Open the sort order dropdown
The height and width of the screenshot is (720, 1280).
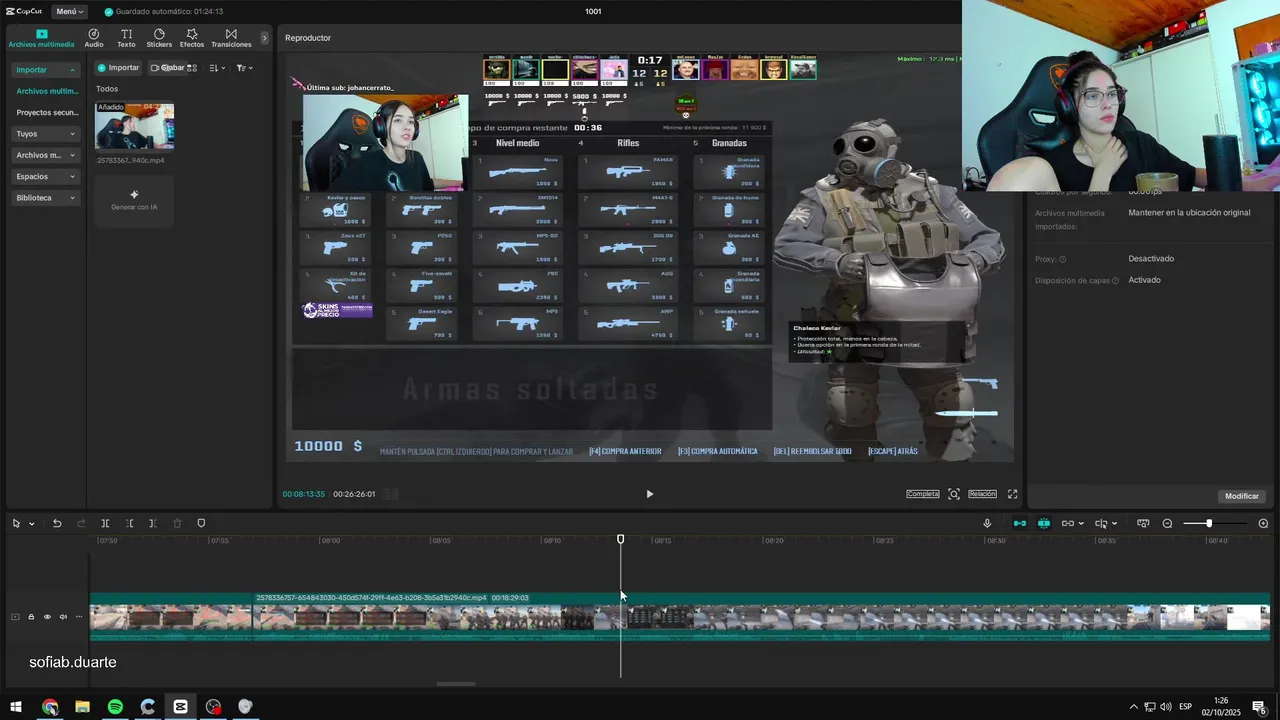click(x=217, y=68)
